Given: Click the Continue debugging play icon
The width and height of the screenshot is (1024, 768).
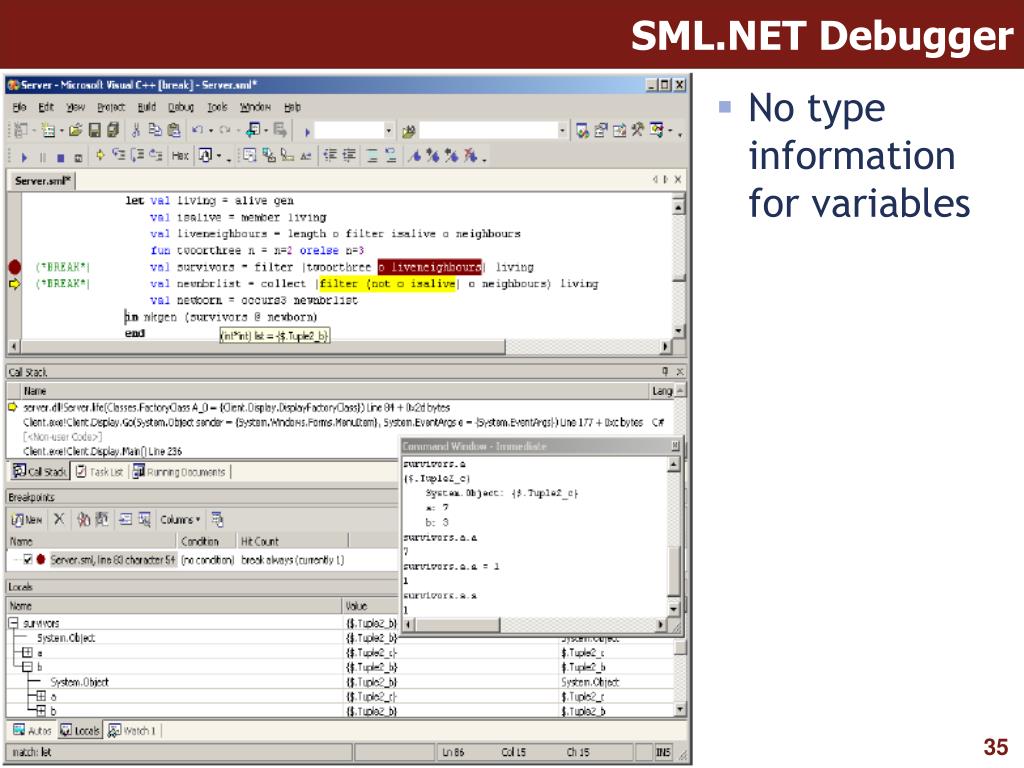Looking at the screenshot, I should pyautogui.click(x=24, y=157).
